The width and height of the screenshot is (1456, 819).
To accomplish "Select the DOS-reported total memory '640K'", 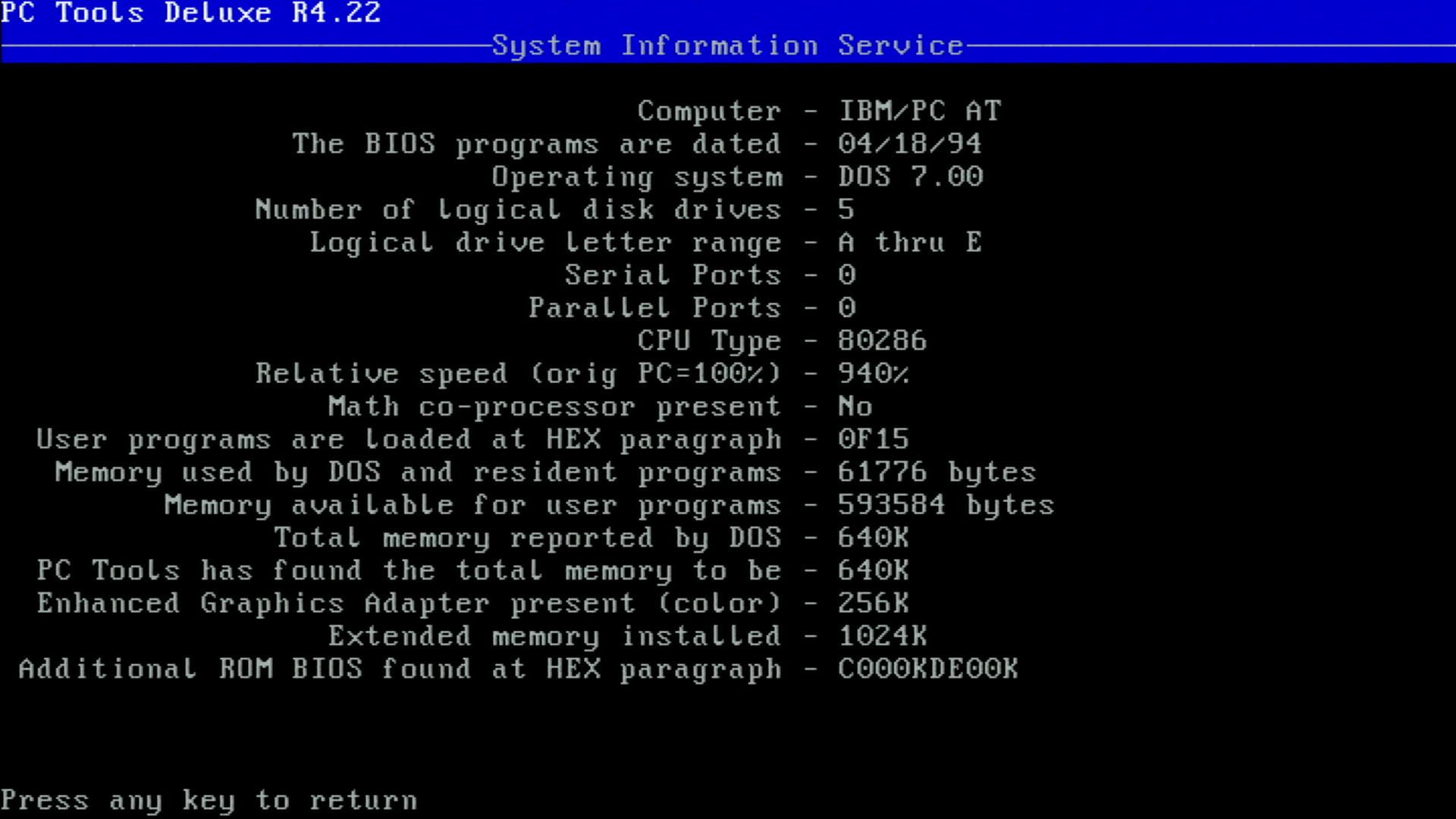I will click(x=874, y=538).
